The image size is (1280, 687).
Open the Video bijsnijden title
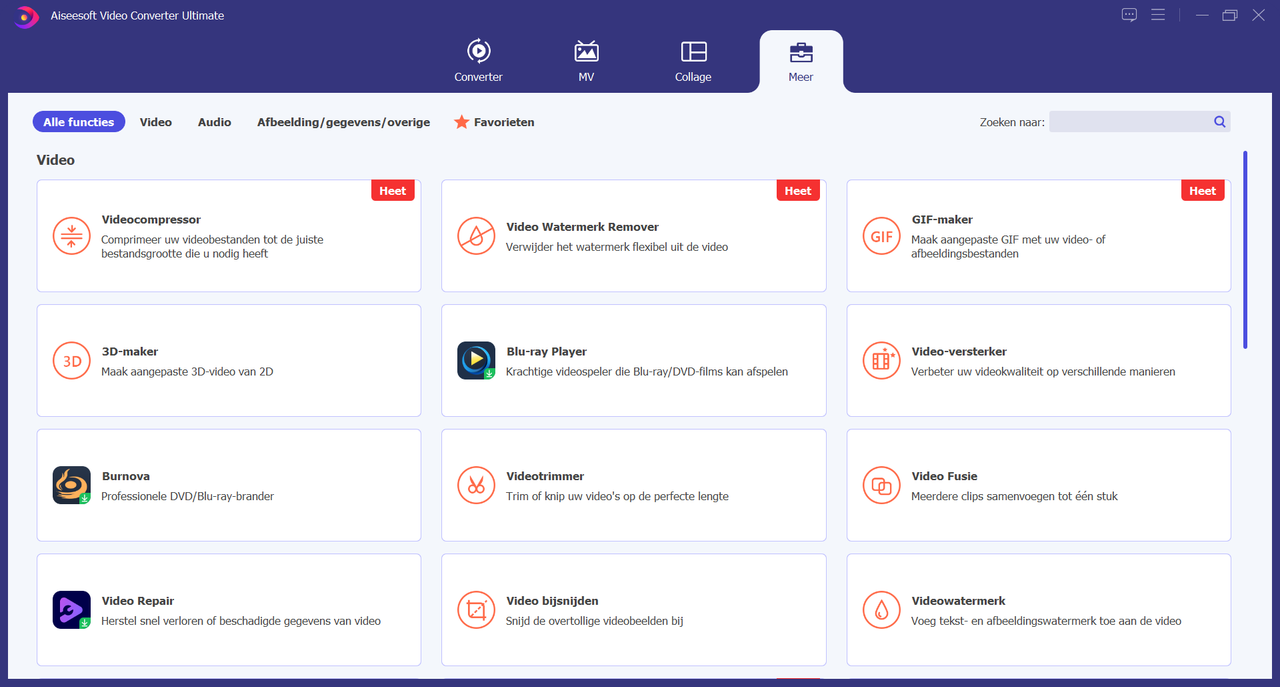[553, 601]
